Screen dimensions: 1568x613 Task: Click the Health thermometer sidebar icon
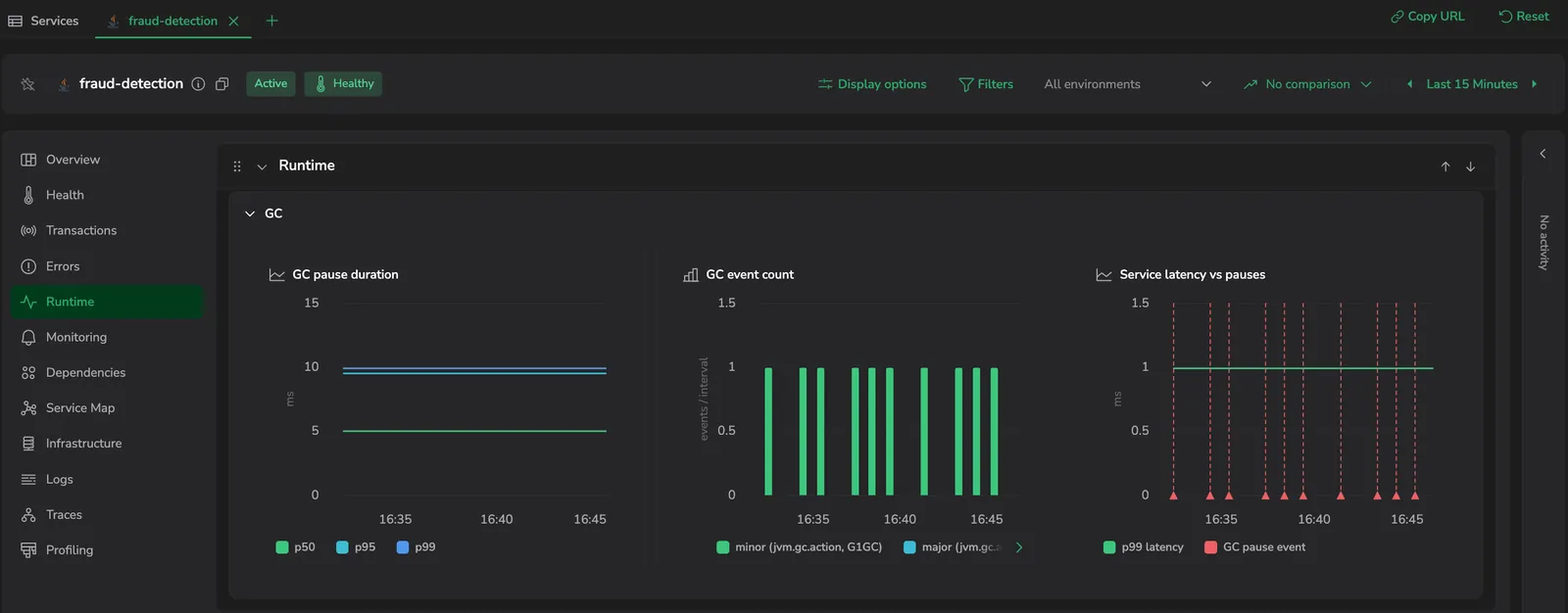[28, 195]
